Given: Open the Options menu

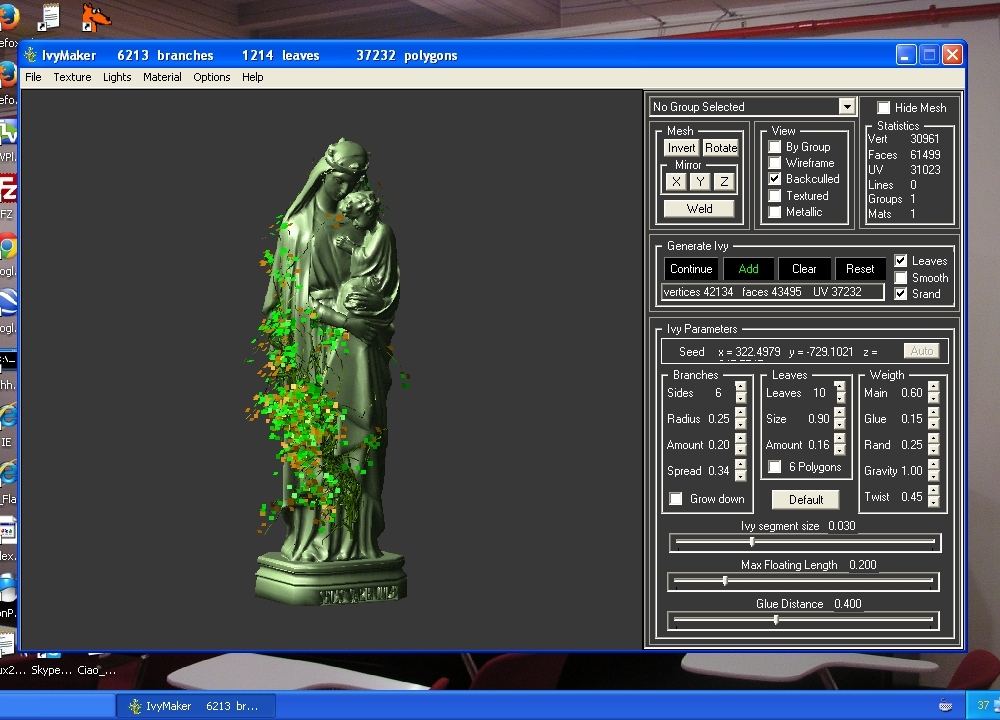Looking at the screenshot, I should click(212, 77).
